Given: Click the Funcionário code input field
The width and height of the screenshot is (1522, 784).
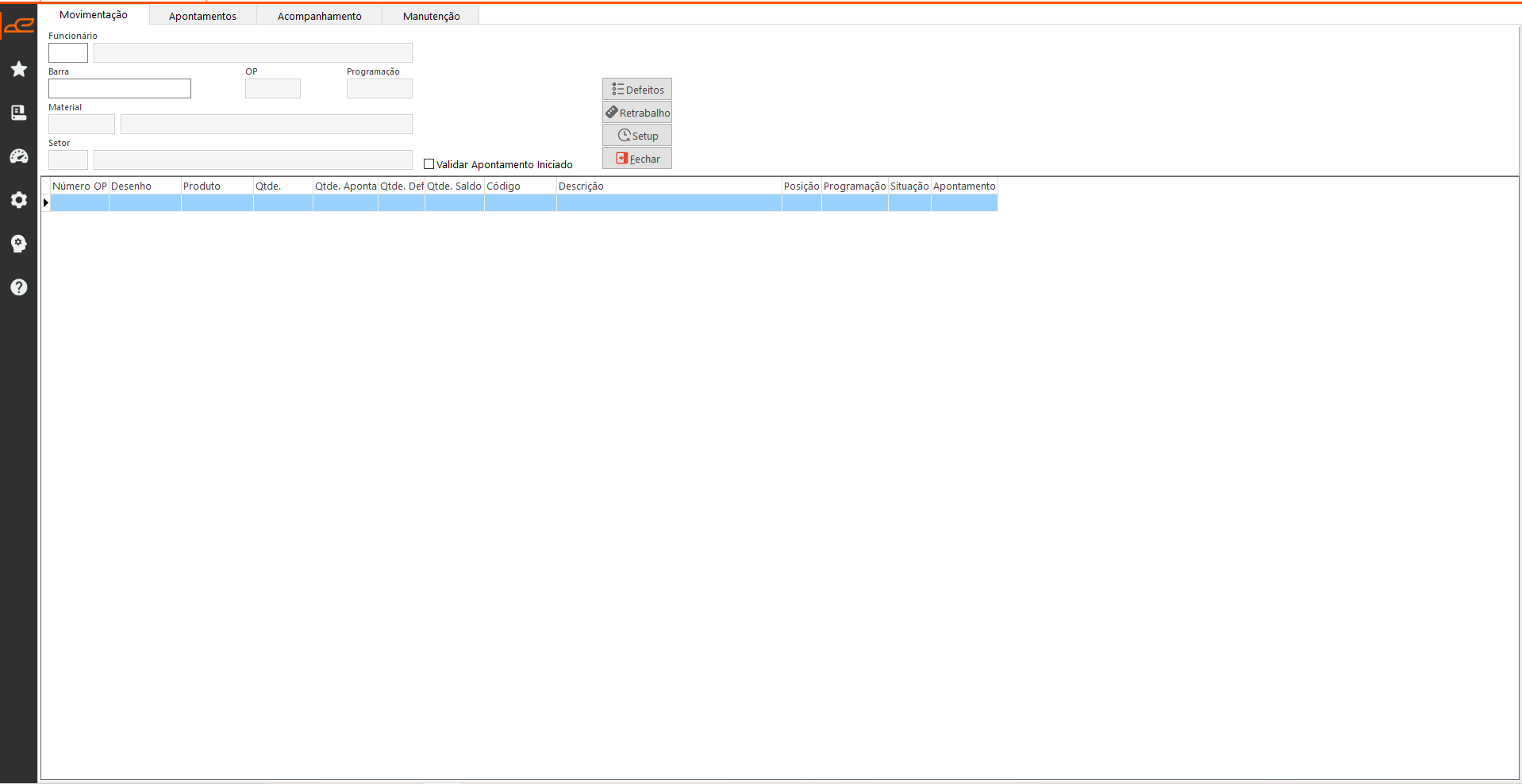Looking at the screenshot, I should [x=68, y=53].
